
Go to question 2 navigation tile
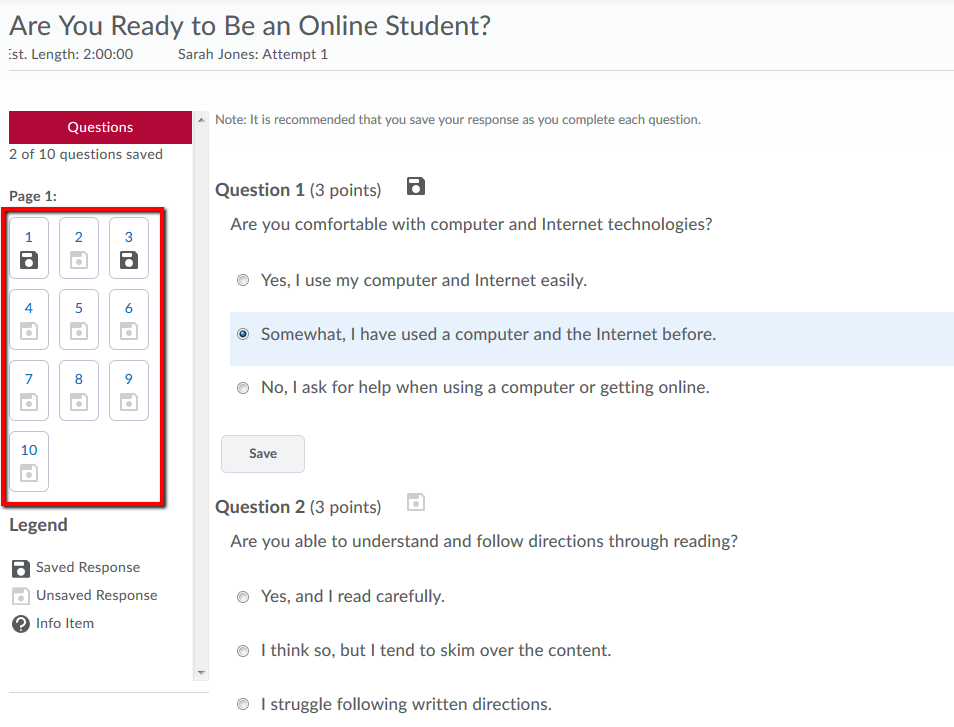point(79,248)
